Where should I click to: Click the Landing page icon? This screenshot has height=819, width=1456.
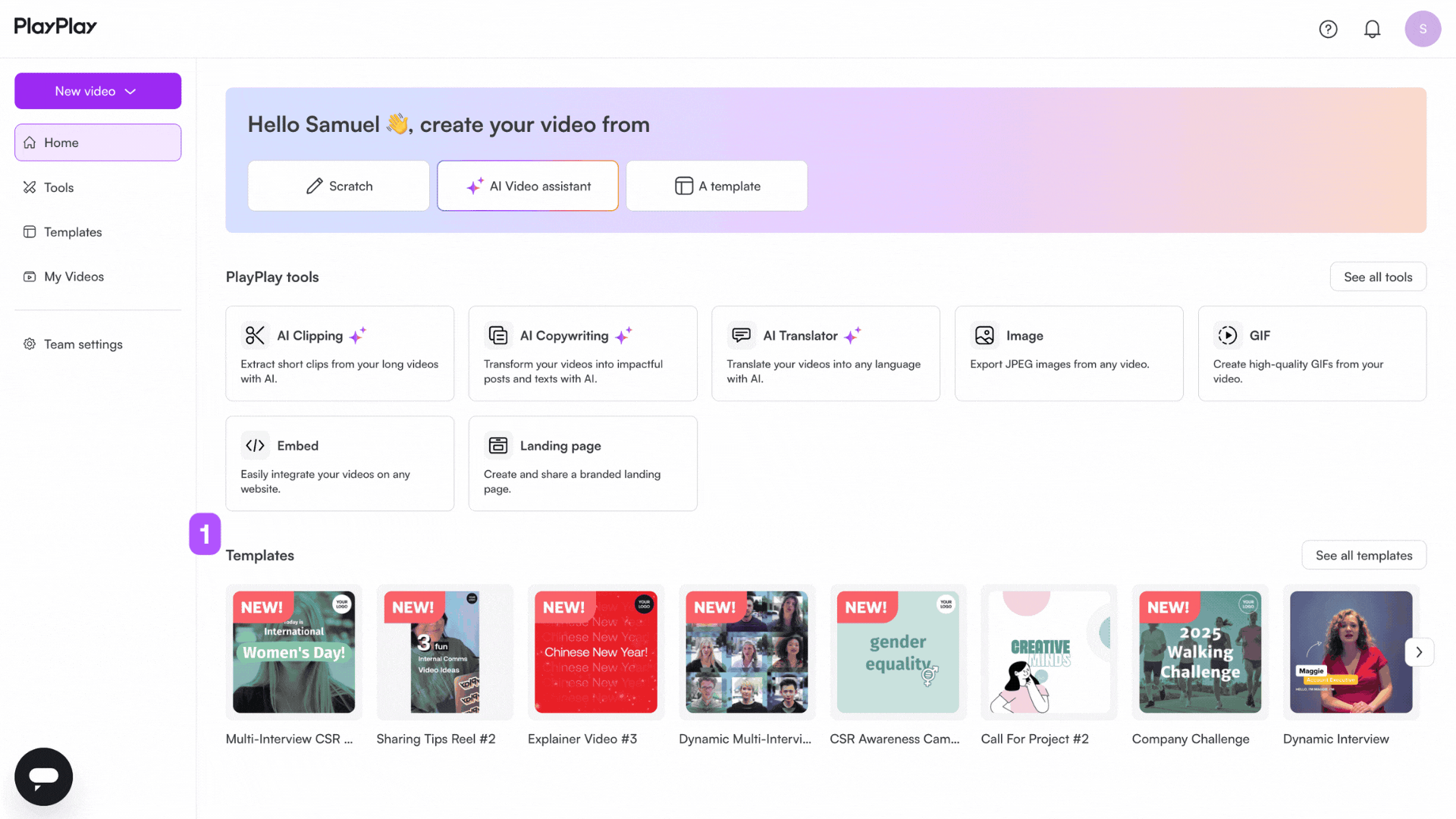(498, 445)
